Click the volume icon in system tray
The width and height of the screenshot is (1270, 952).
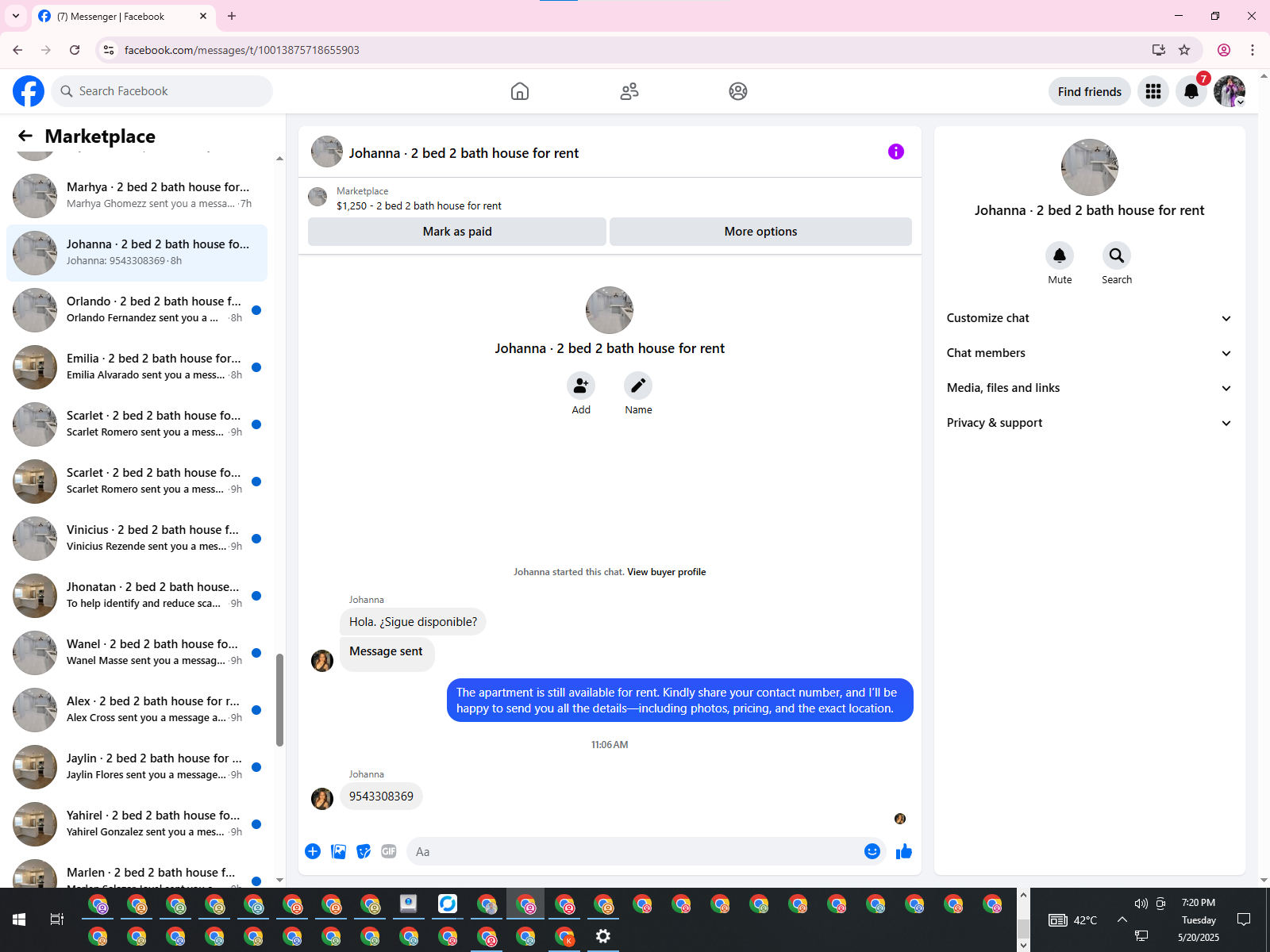(1141, 904)
